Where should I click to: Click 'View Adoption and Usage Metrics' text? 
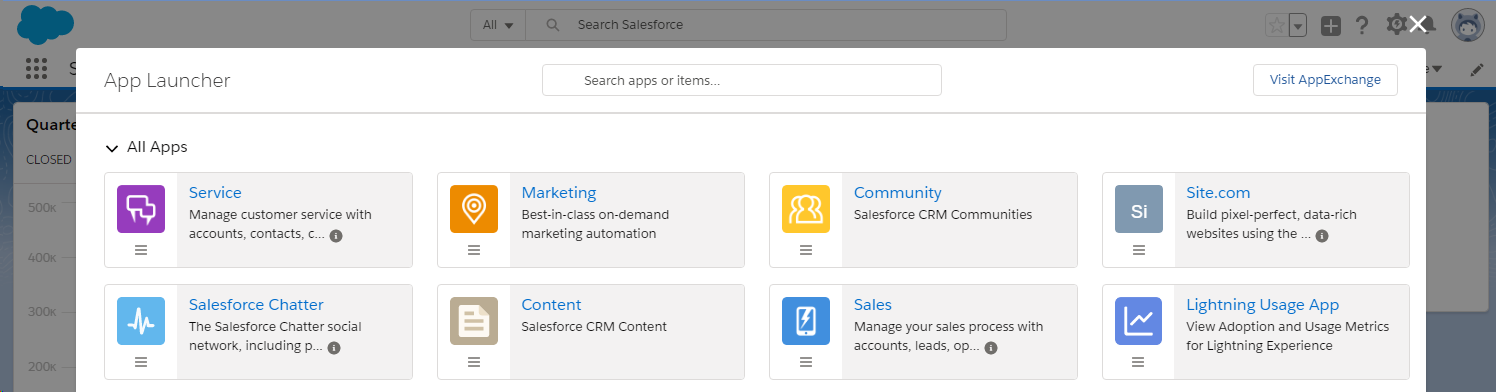click(x=1288, y=326)
